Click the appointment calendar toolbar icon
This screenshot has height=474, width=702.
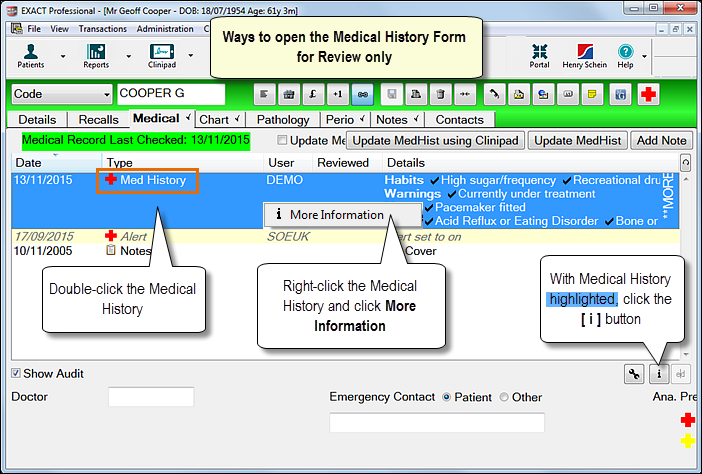pos(289,94)
